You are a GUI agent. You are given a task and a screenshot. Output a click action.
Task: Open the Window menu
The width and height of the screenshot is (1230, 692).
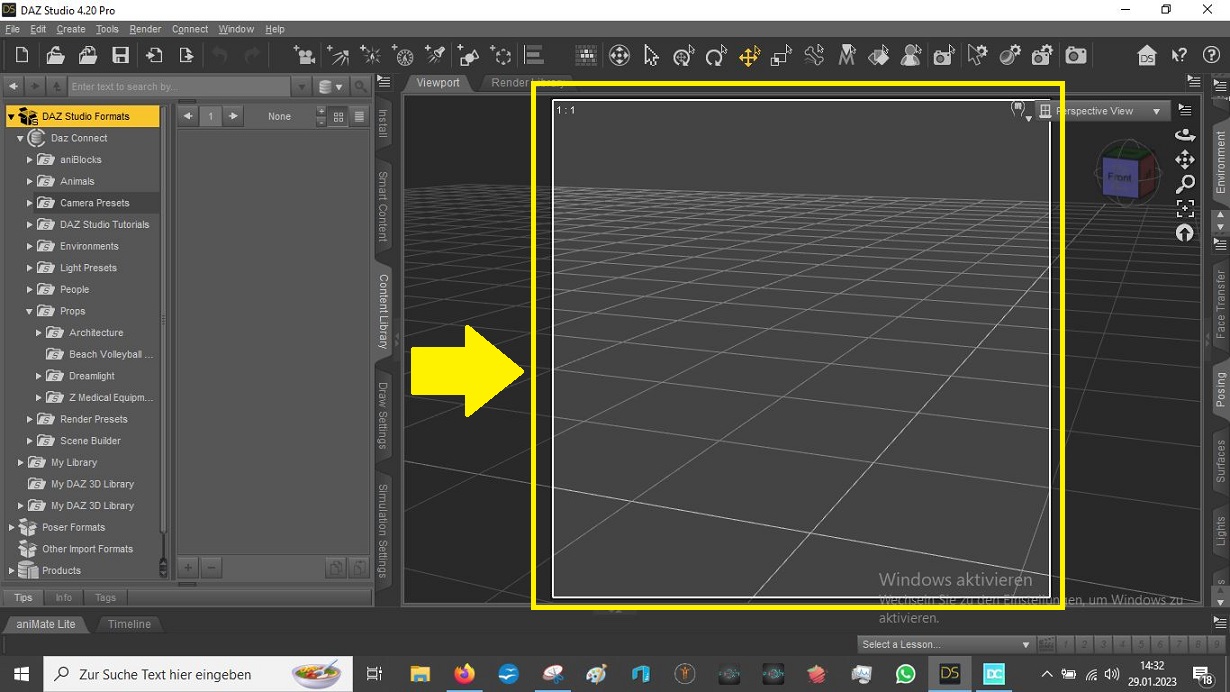(x=236, y=29)
